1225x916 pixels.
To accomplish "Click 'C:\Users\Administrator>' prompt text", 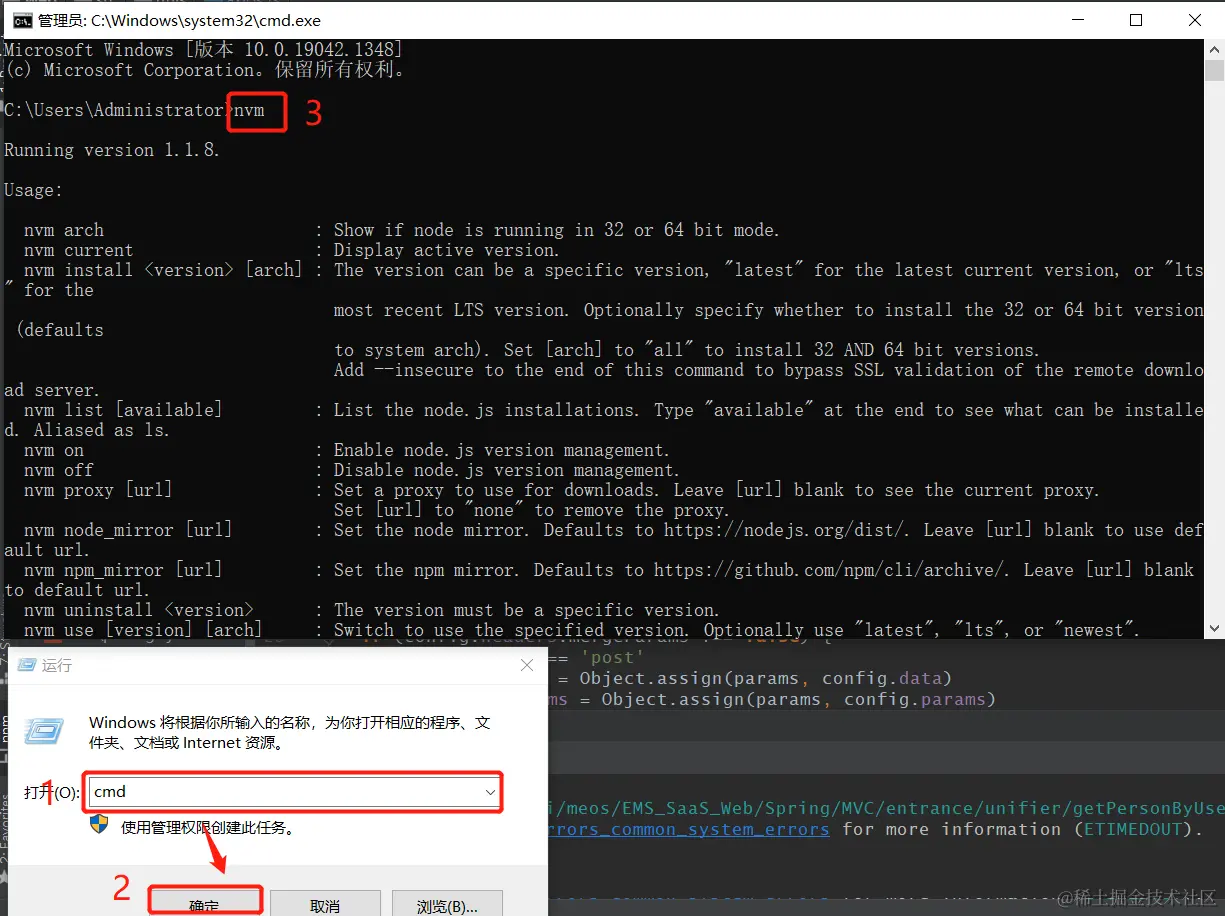I will [118, 110].
